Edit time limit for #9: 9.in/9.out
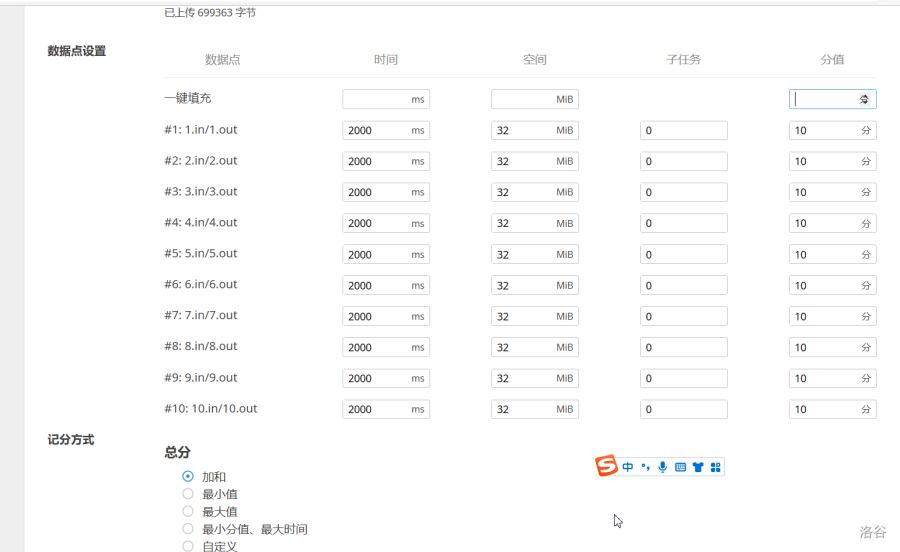 [x=386, y=378]
